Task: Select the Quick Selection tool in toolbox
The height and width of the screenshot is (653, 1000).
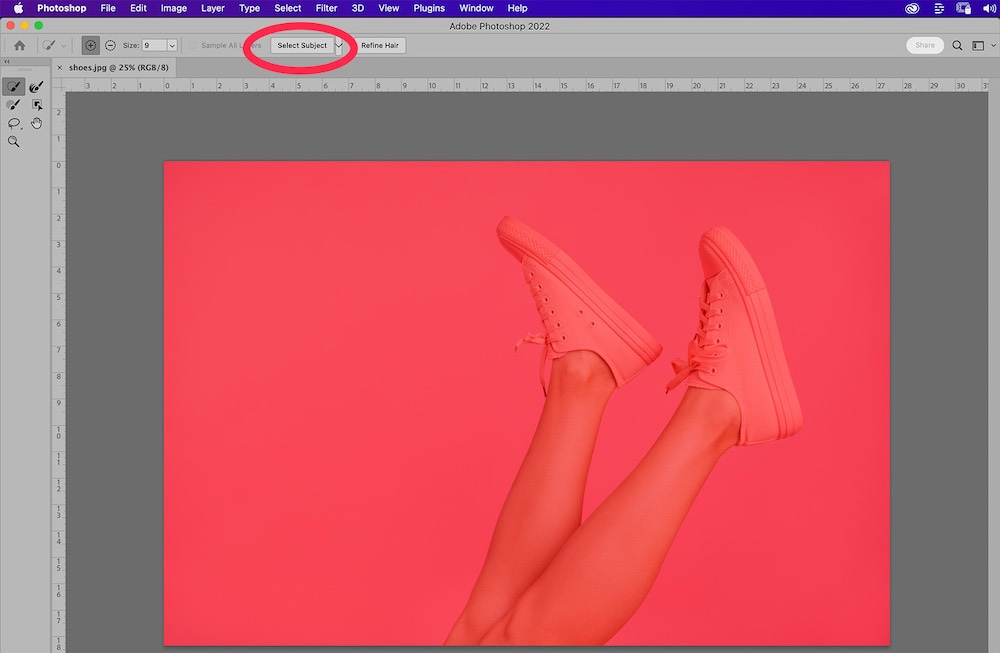Action: point(14,87)
